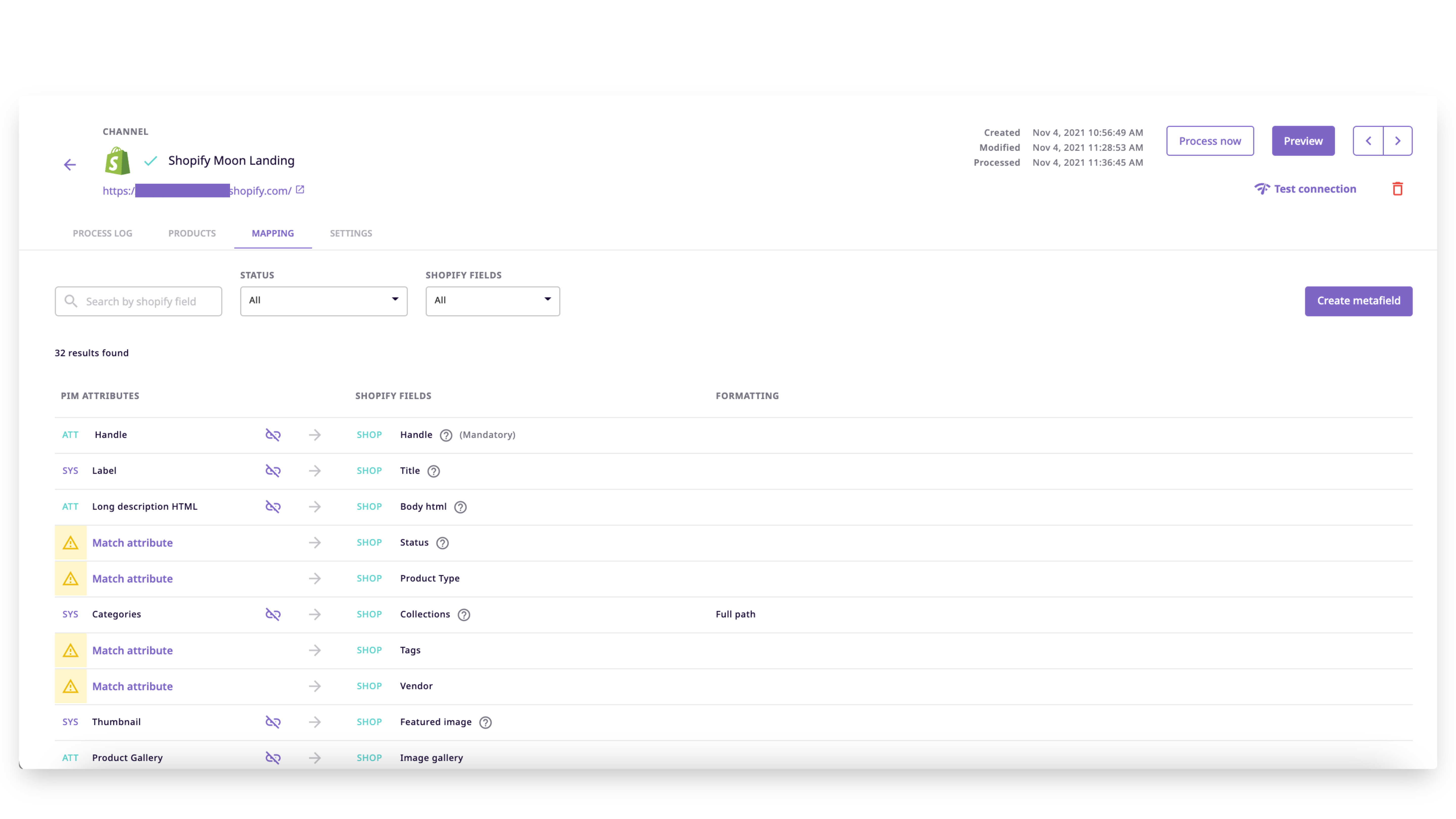Go to the next channel with the right chevron

click(x=1398, y=141)
